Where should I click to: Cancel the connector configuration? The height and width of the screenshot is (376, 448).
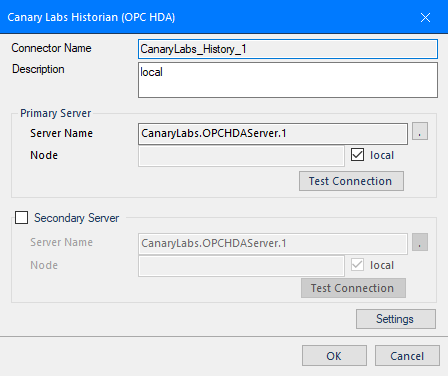pyautogui.click(x=407, y=356)
